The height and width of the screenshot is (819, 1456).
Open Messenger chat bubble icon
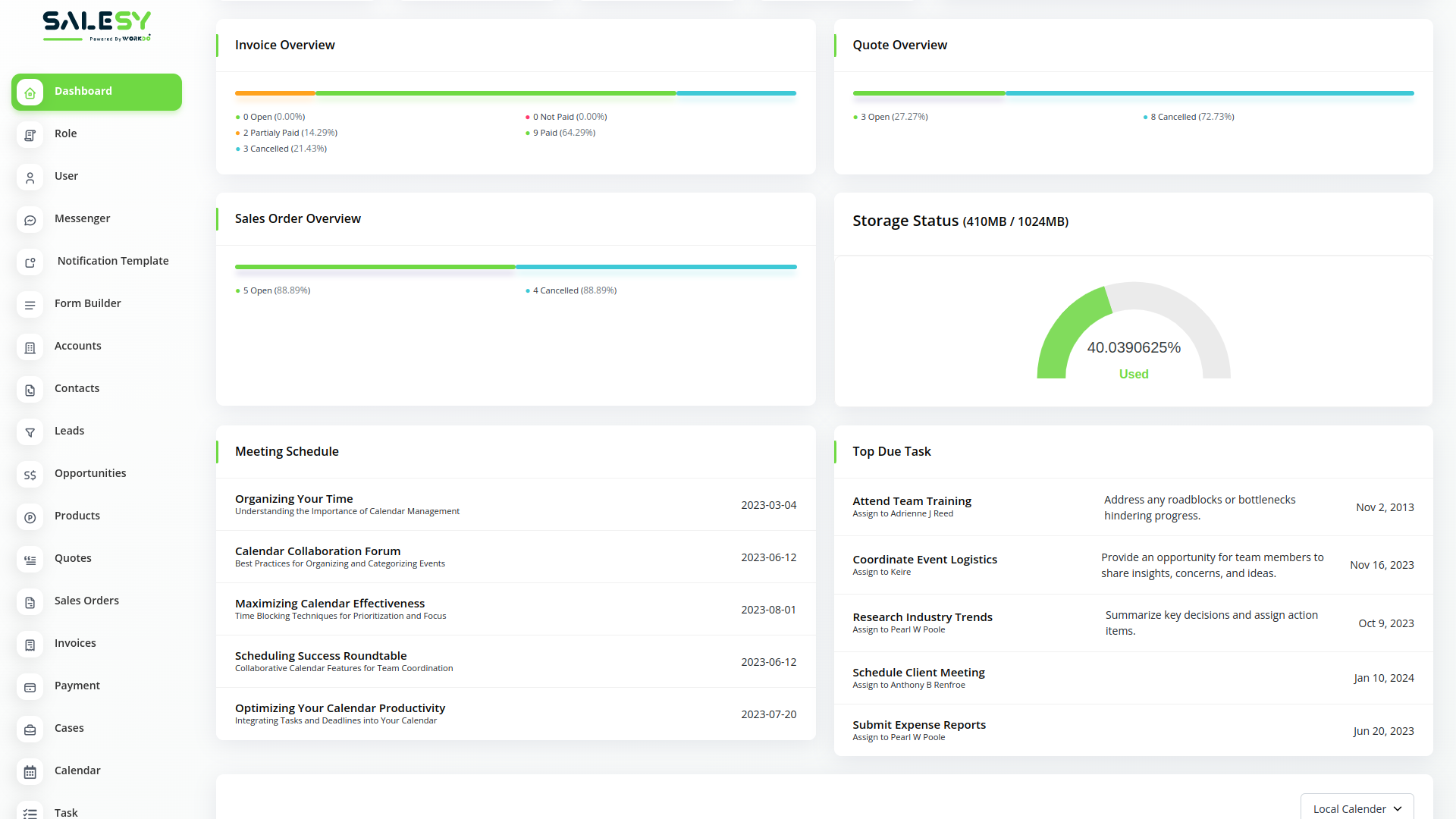click(30, 220)
